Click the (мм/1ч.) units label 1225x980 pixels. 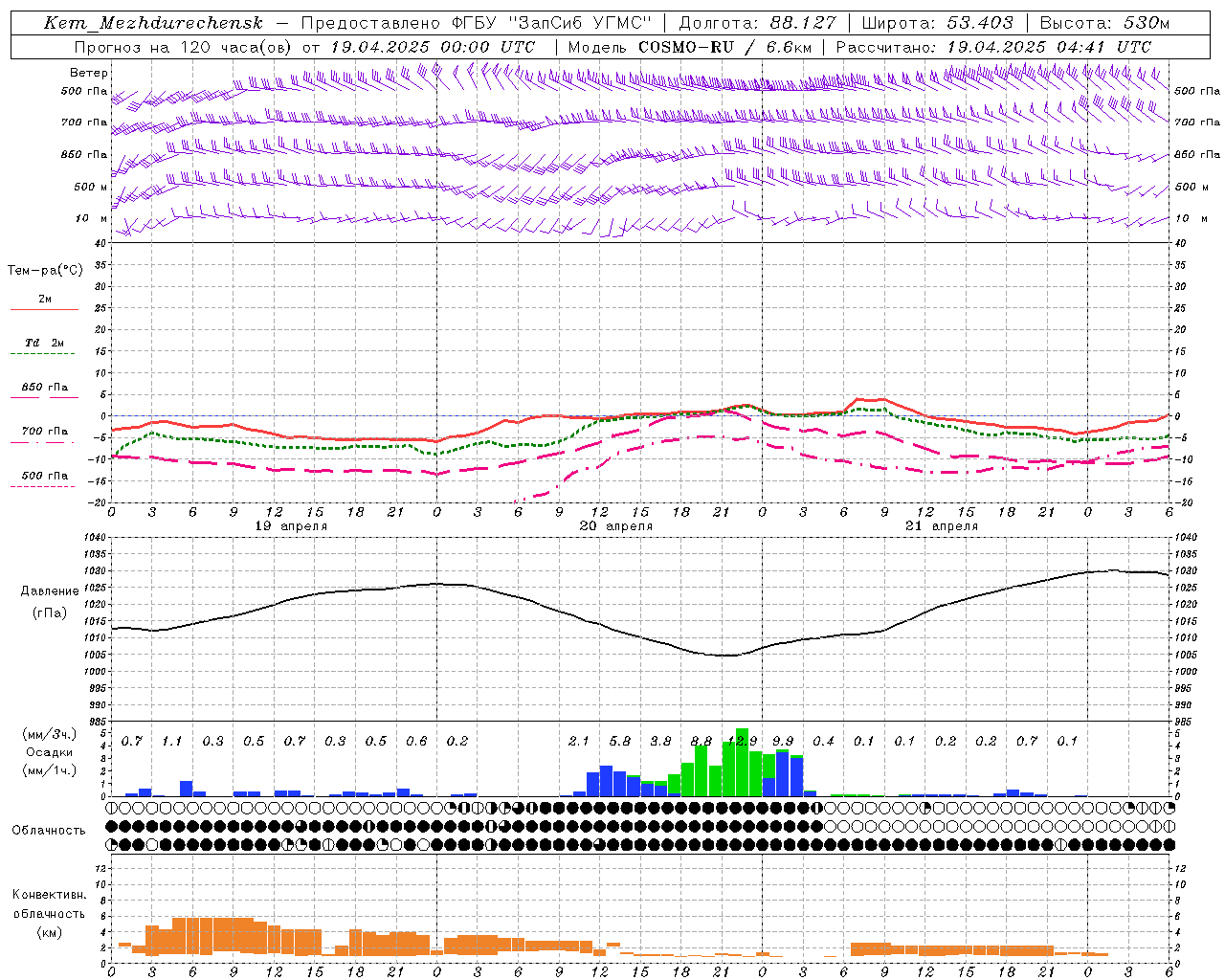[50, 770]
